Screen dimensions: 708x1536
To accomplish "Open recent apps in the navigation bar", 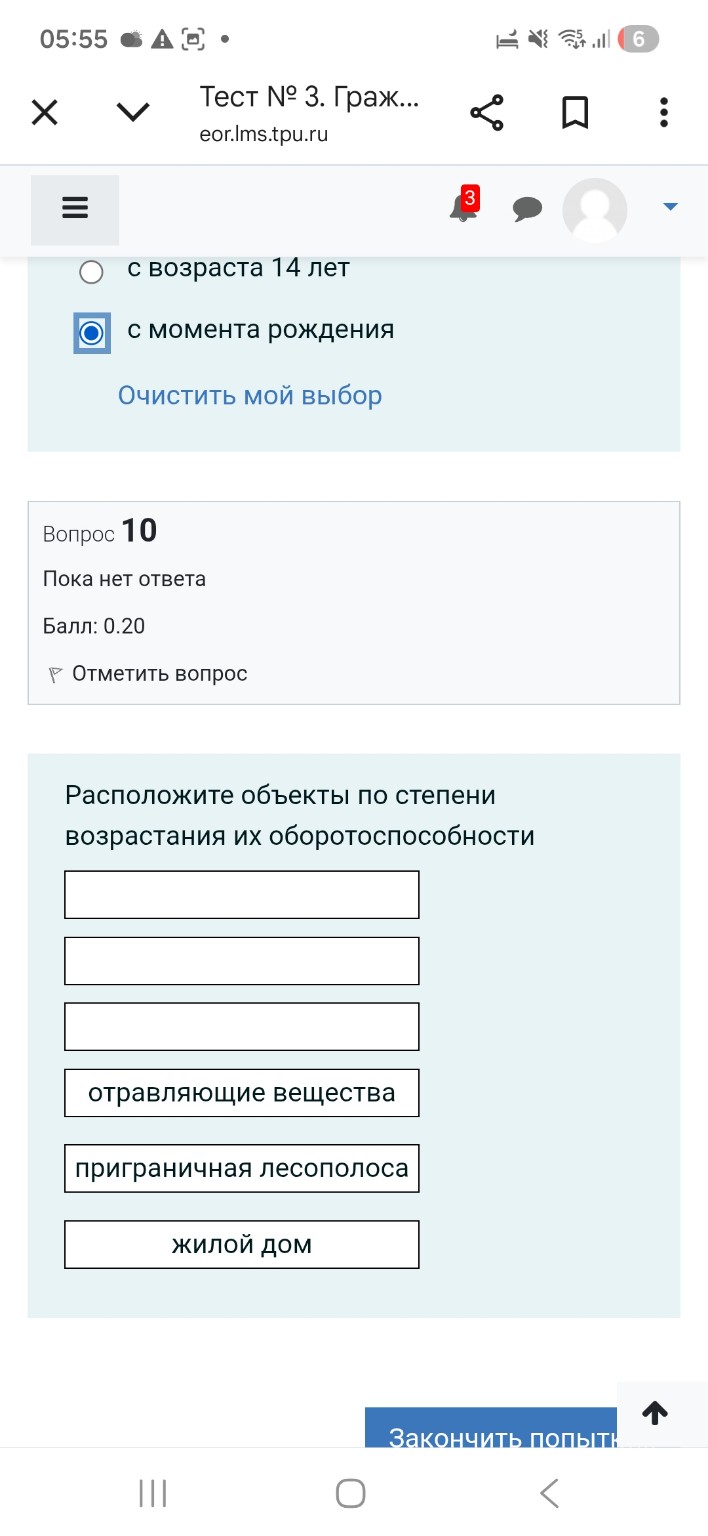I will pos(151,1492).
